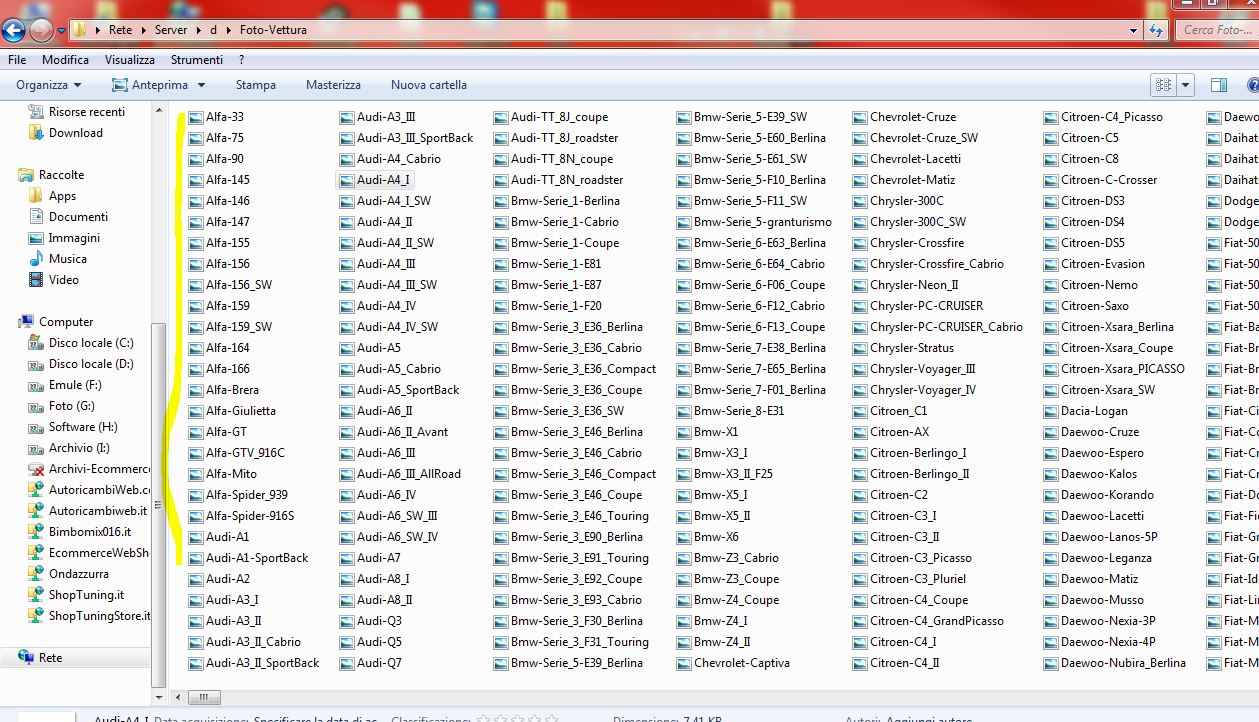Click Foto-Vettura in address breadcrumb
The image size is (1259, 722).
[x=273, y=30]
